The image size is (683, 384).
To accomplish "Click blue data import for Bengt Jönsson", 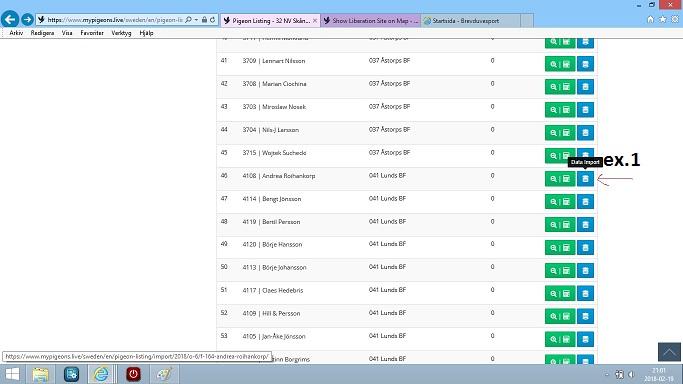I will tap(585, 202).
